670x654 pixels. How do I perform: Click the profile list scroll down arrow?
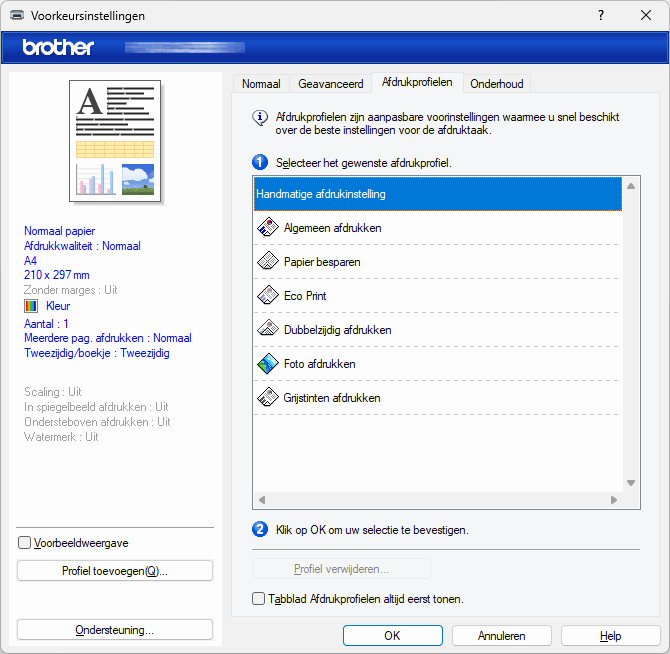click(631, 482)
